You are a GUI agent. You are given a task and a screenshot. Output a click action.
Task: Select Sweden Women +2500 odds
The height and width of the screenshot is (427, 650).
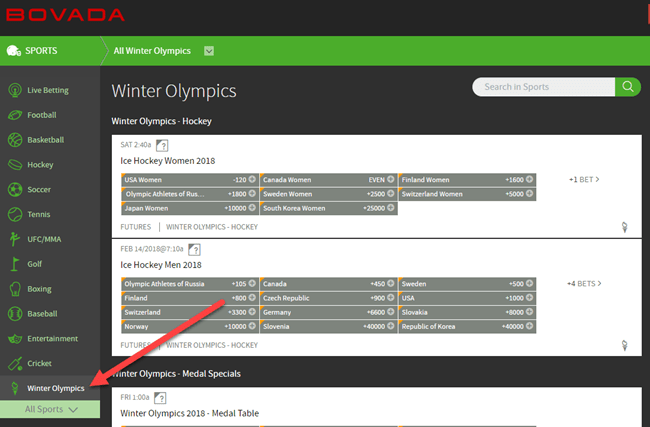point(328,194)
